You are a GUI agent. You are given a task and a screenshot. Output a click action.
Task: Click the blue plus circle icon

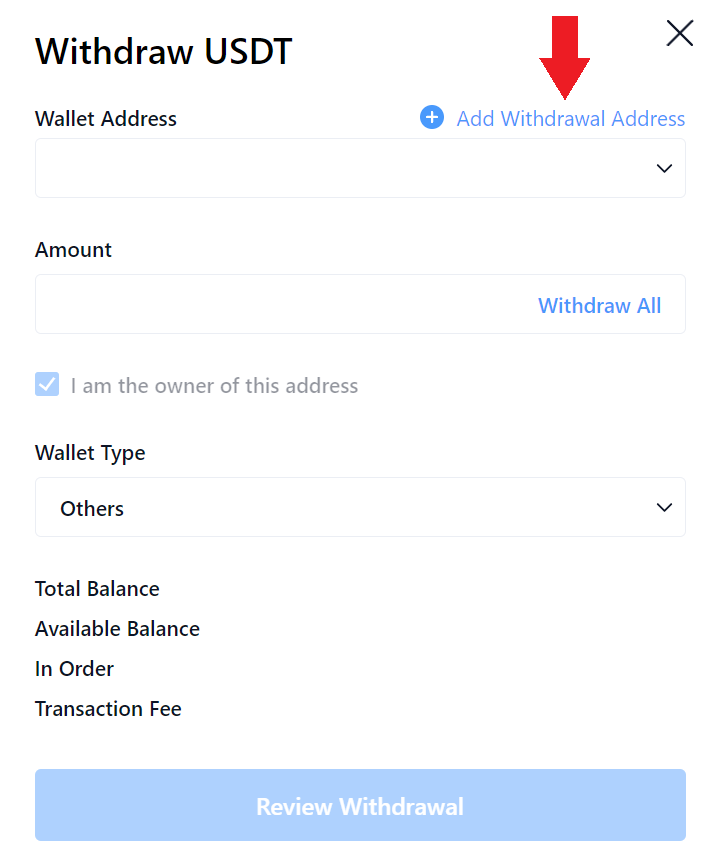click(x=432, y=118)
